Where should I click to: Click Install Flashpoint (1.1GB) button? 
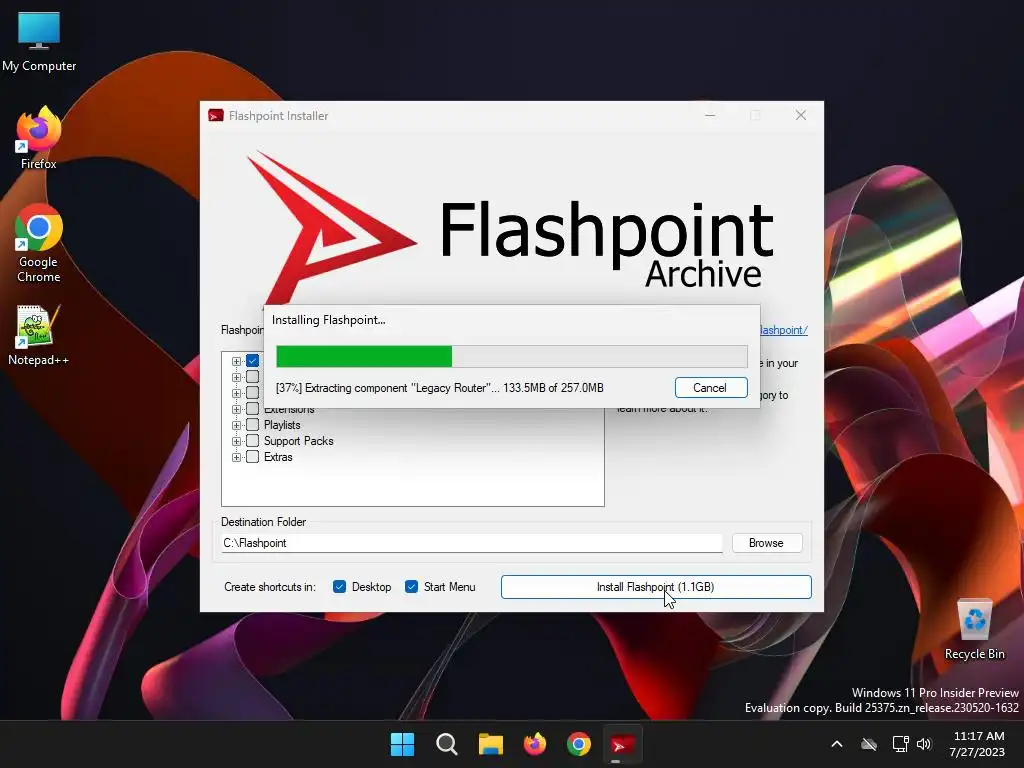pos(656,586)
